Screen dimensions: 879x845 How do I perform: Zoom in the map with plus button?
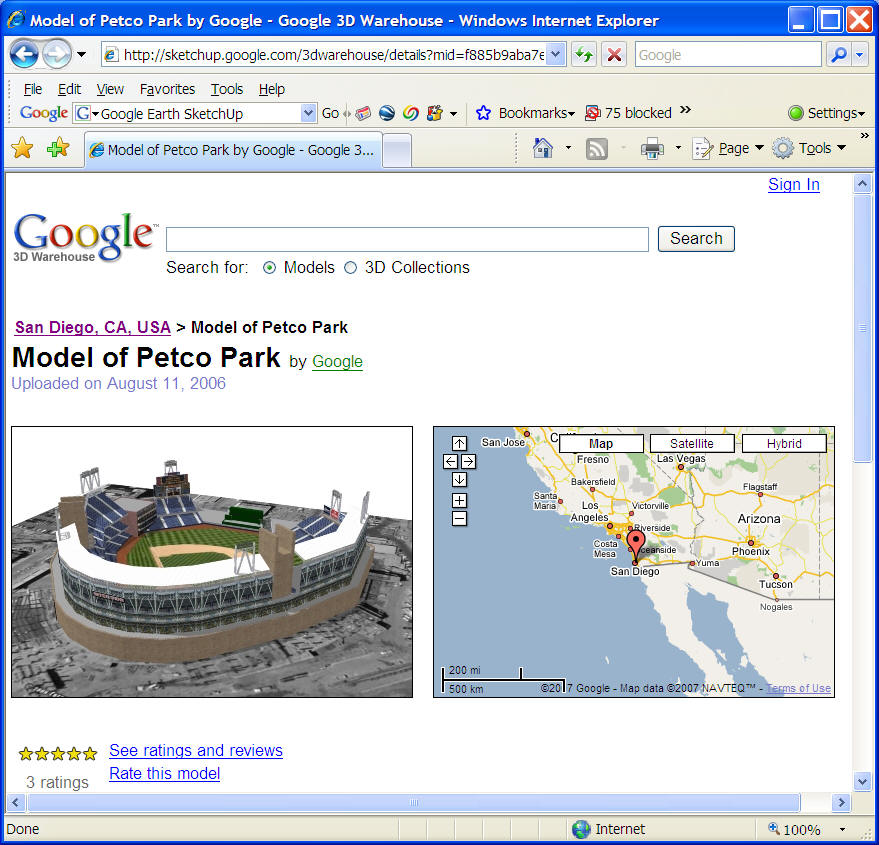point(459,501)
